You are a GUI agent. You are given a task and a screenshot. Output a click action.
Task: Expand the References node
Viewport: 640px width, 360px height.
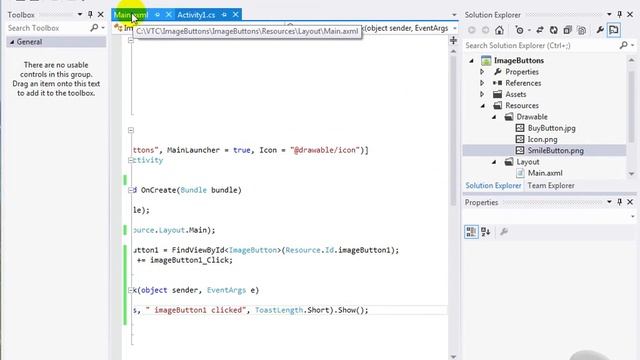click(x=482, y=83)
